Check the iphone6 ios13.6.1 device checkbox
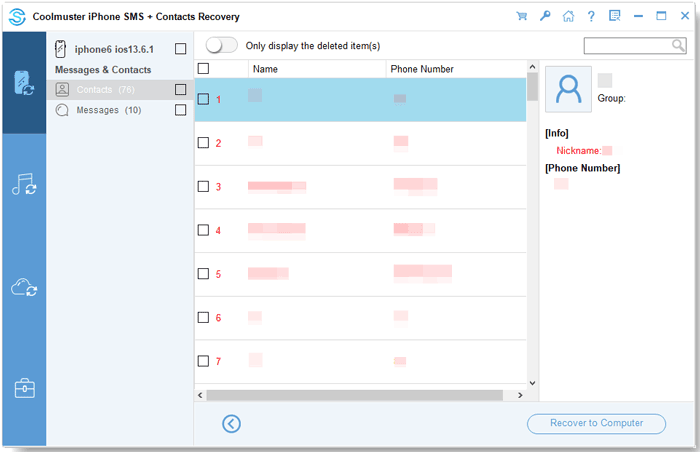 pyautogui.click(x=180, y=49)
